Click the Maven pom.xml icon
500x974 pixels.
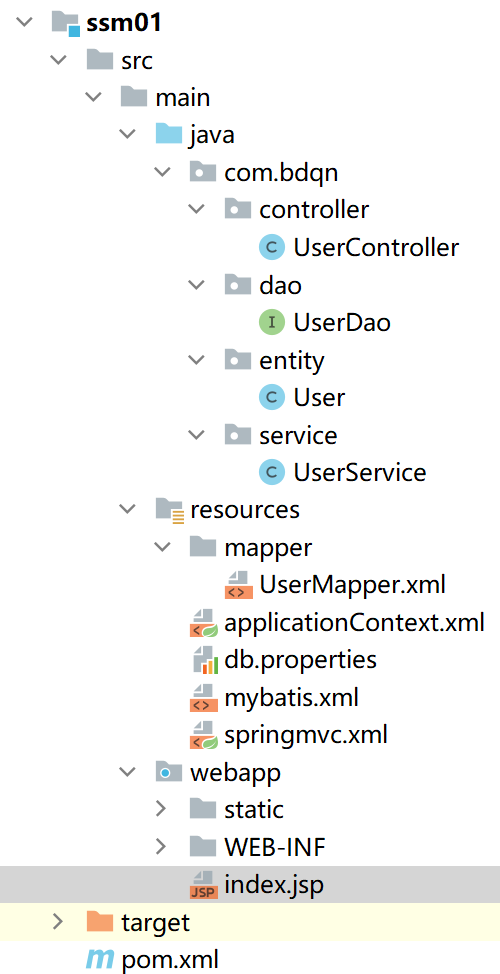point(101,960)
